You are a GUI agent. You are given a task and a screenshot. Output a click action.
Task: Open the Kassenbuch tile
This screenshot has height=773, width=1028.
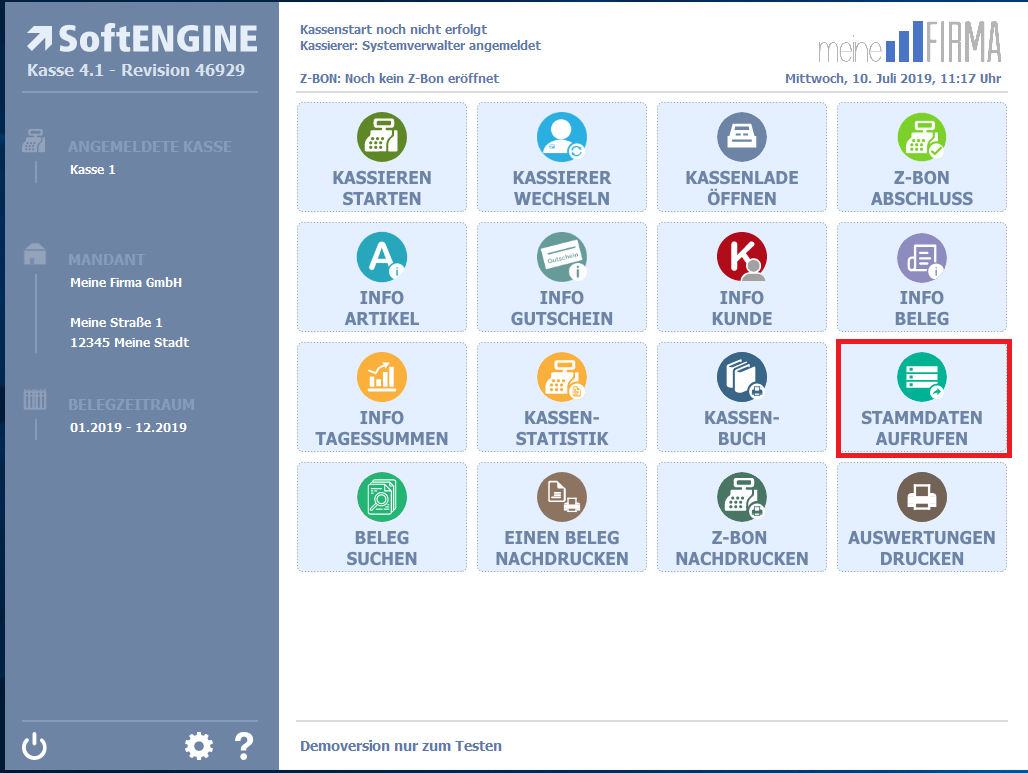(x=742, y=397)
